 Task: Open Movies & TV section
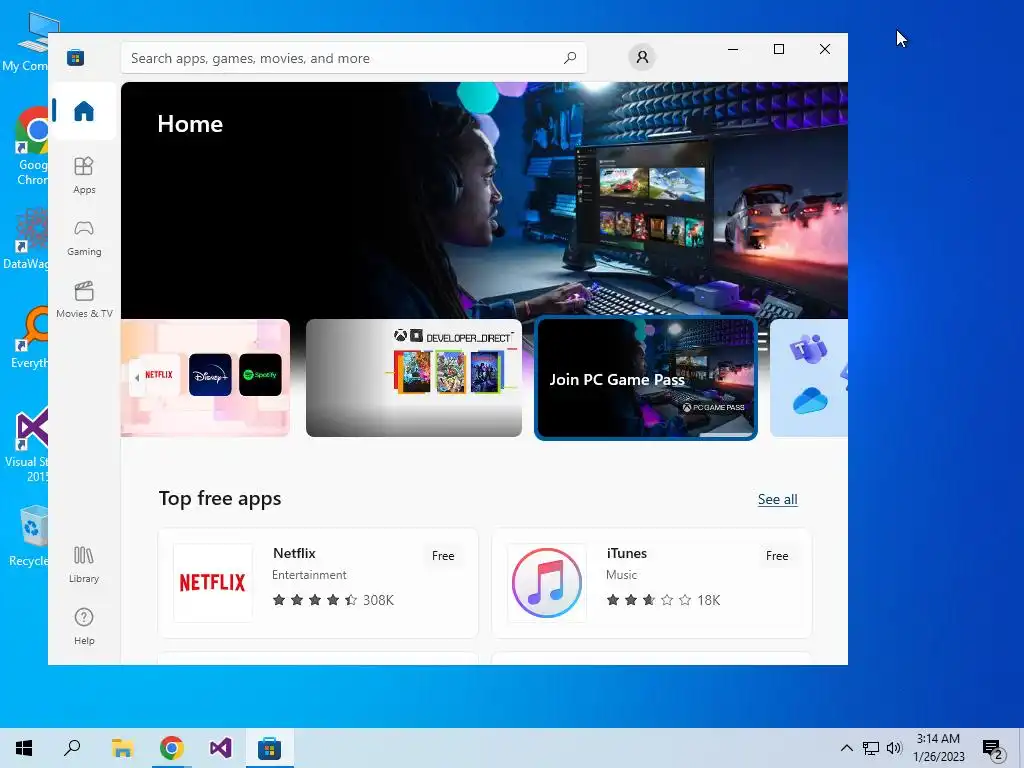pos(84,299)
